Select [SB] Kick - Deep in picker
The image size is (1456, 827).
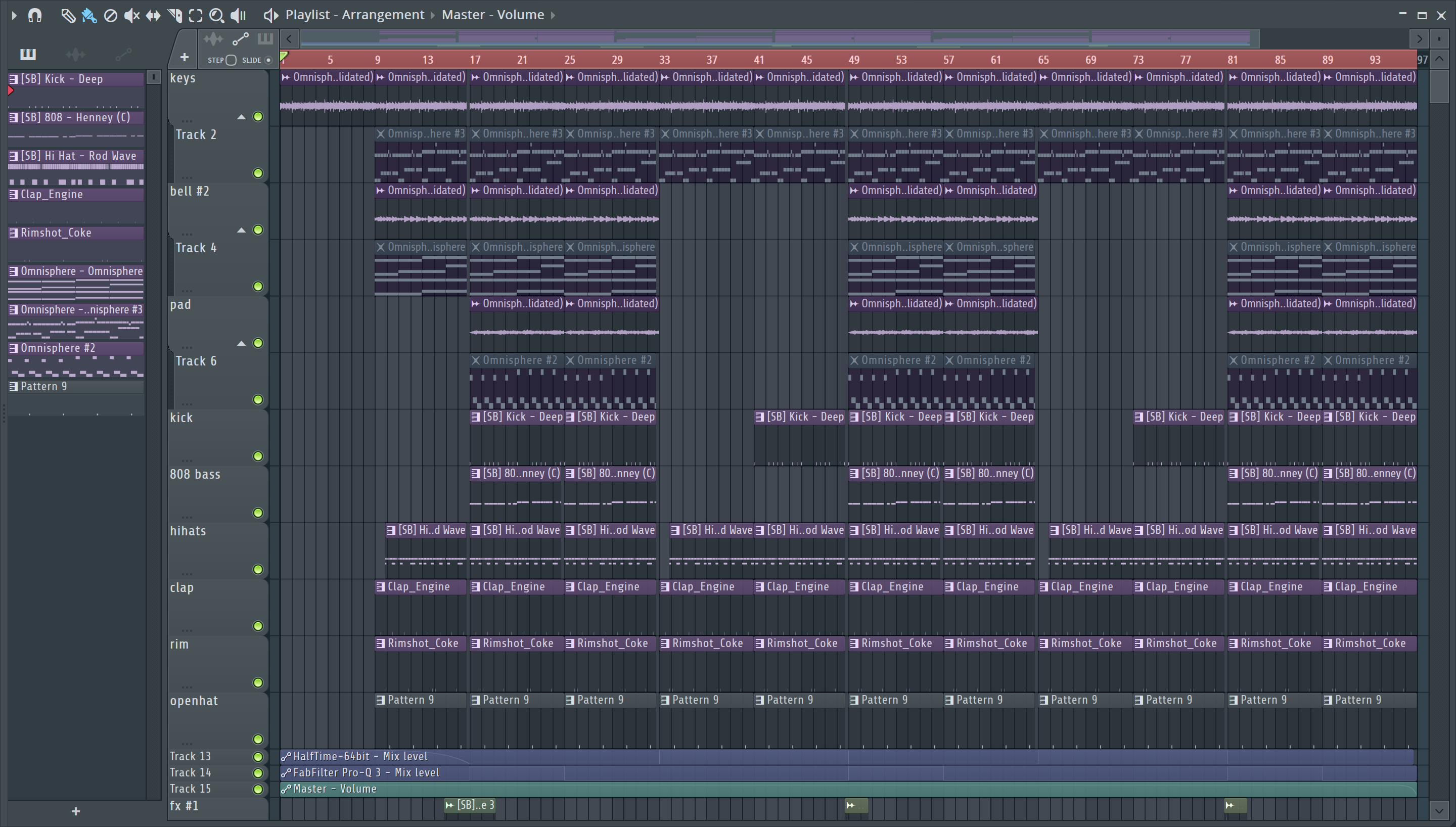pos(75,79)
